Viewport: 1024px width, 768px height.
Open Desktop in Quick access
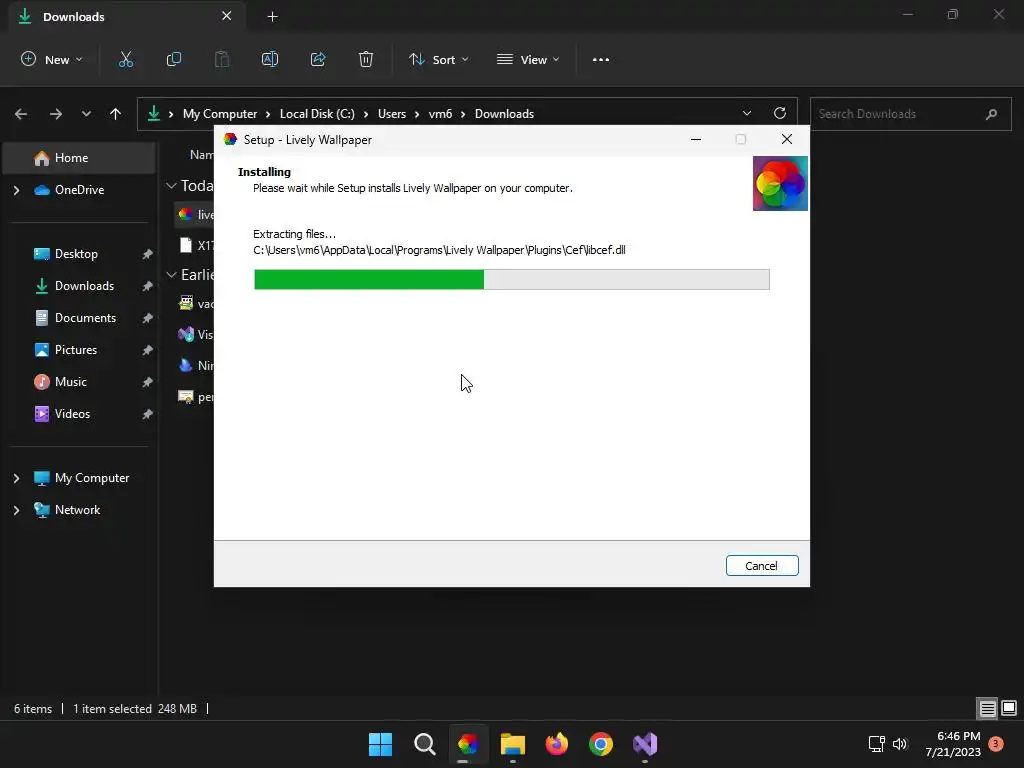[76, 254]
